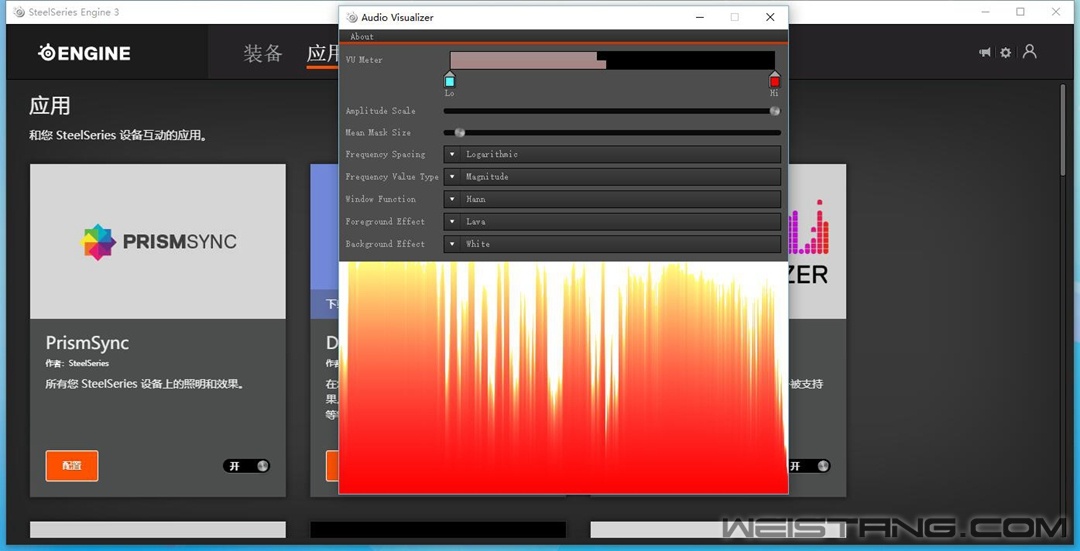Switch to the 应用 tab in Engine
Screen dimensions: 1080x551
click(322, 53)
